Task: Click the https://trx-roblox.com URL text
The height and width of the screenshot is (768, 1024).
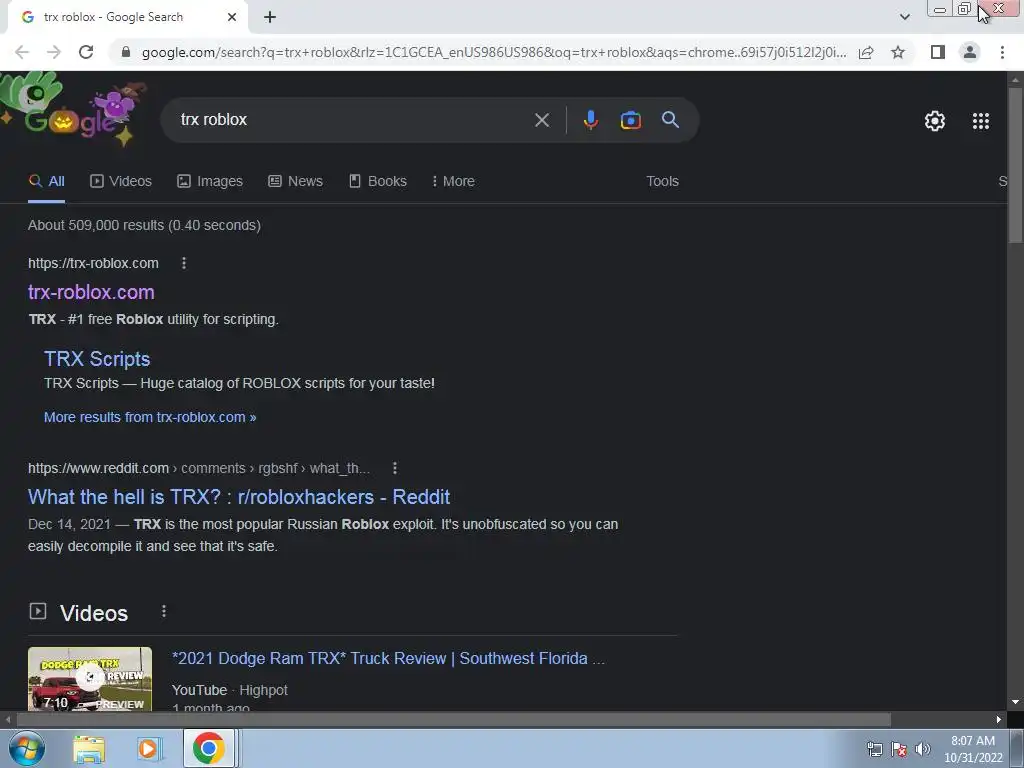Action: tap(93, 263)
